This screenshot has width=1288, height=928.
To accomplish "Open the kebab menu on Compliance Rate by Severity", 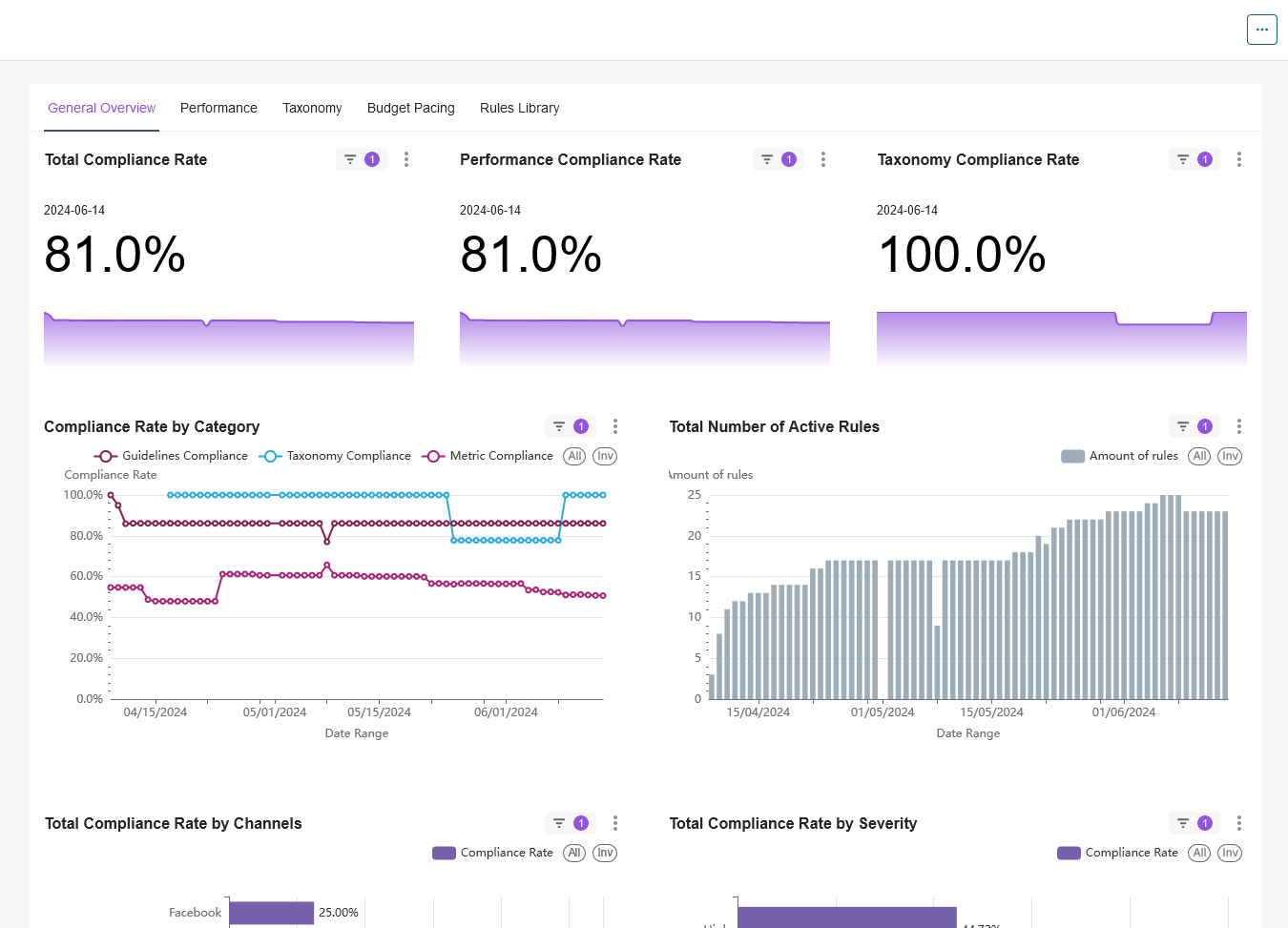I will coord(1238,822).
